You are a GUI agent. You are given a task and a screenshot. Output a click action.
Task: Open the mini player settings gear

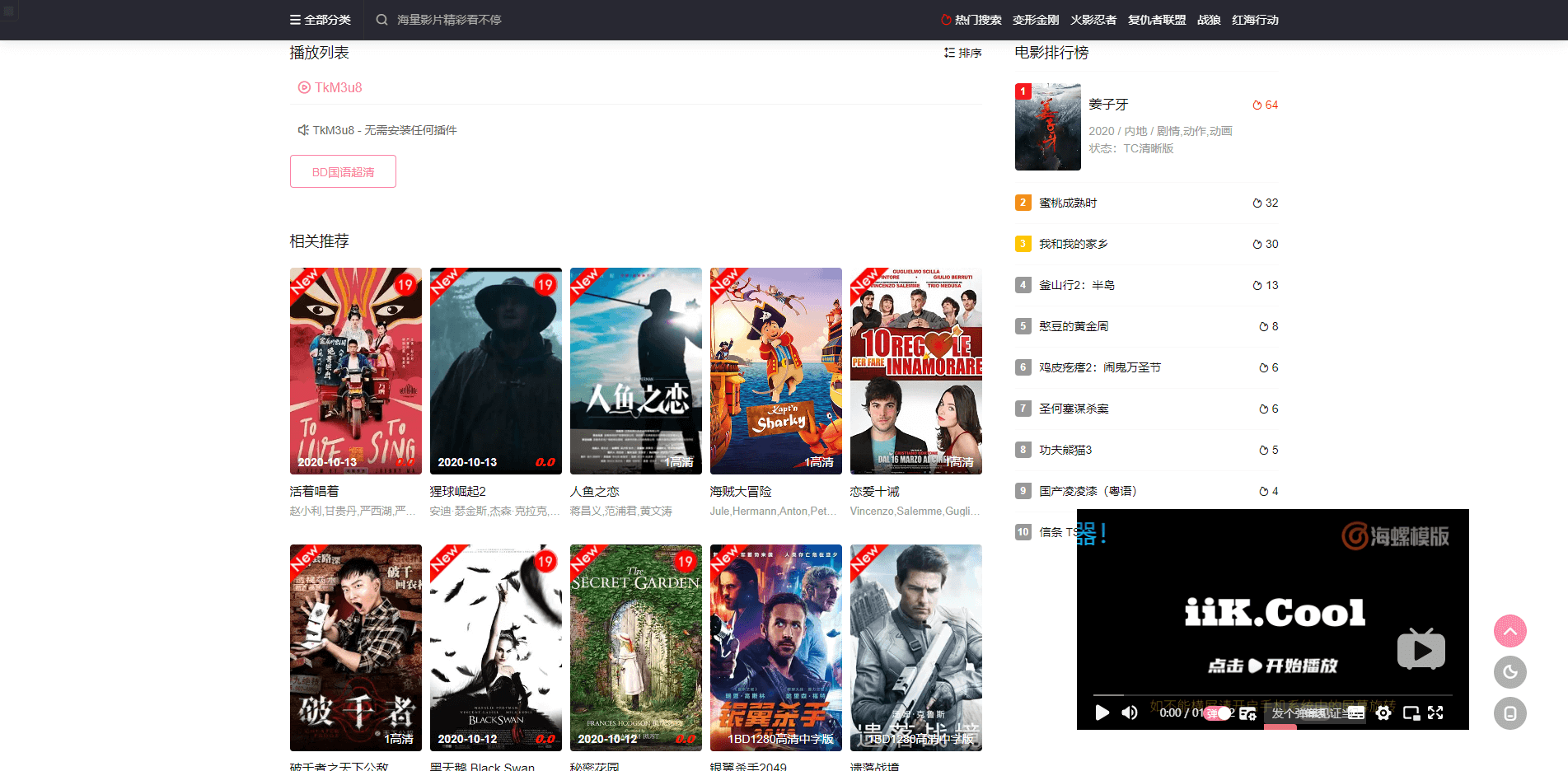click(1383, 713)
